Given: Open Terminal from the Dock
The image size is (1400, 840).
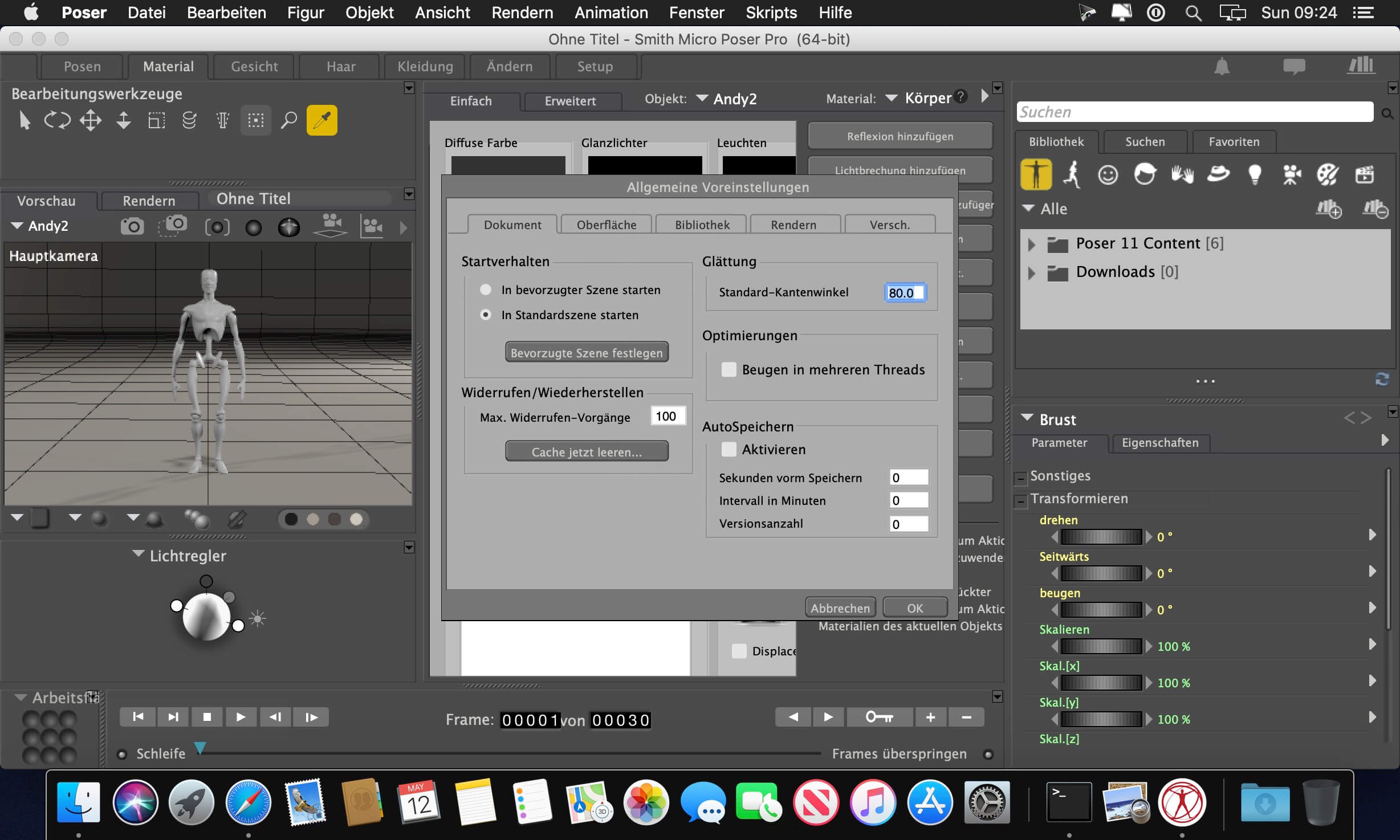Looking at the screenshot, I should pyautogui.click(x=1069, y=802).
